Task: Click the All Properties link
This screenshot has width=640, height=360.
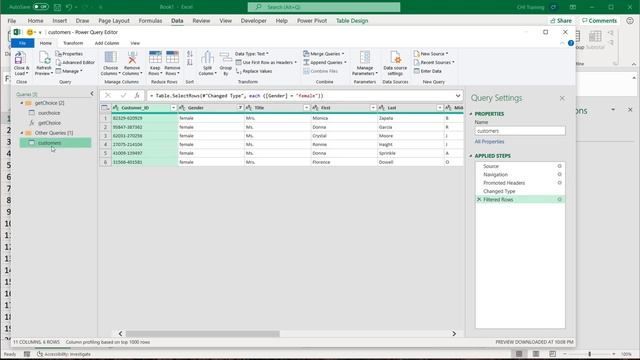Action: (489, 142)
